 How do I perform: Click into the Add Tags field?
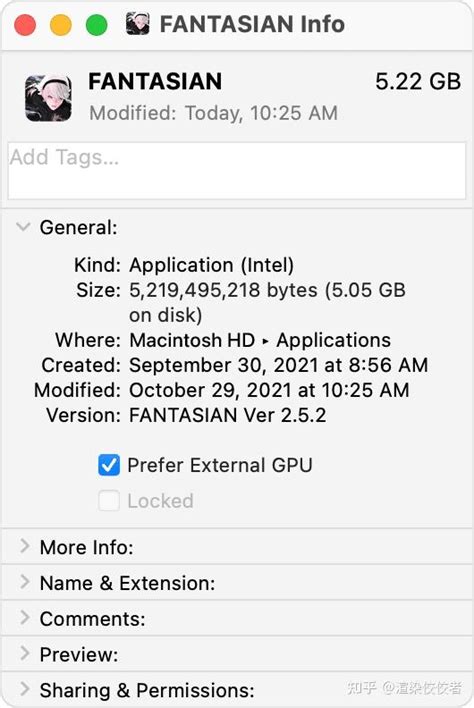237,171
